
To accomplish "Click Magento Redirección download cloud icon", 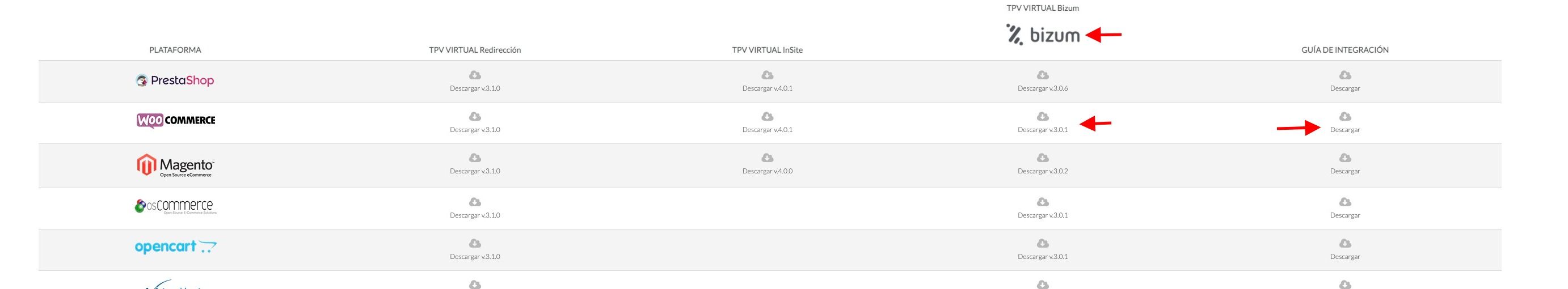I will point(475,158).
